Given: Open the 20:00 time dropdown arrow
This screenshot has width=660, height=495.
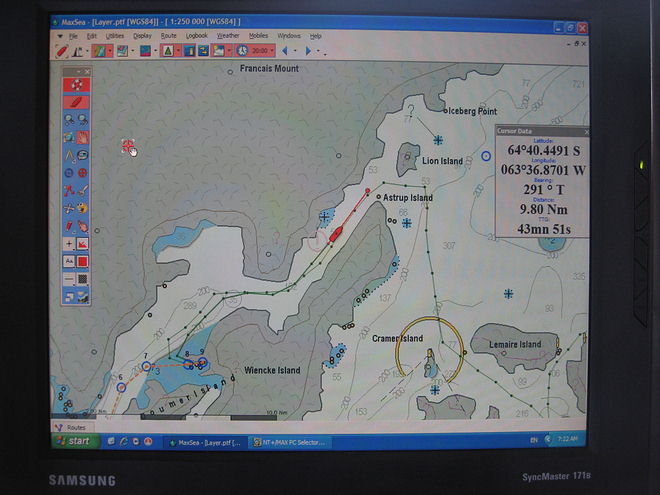Looking at the screenshot, I should [272, 51].
